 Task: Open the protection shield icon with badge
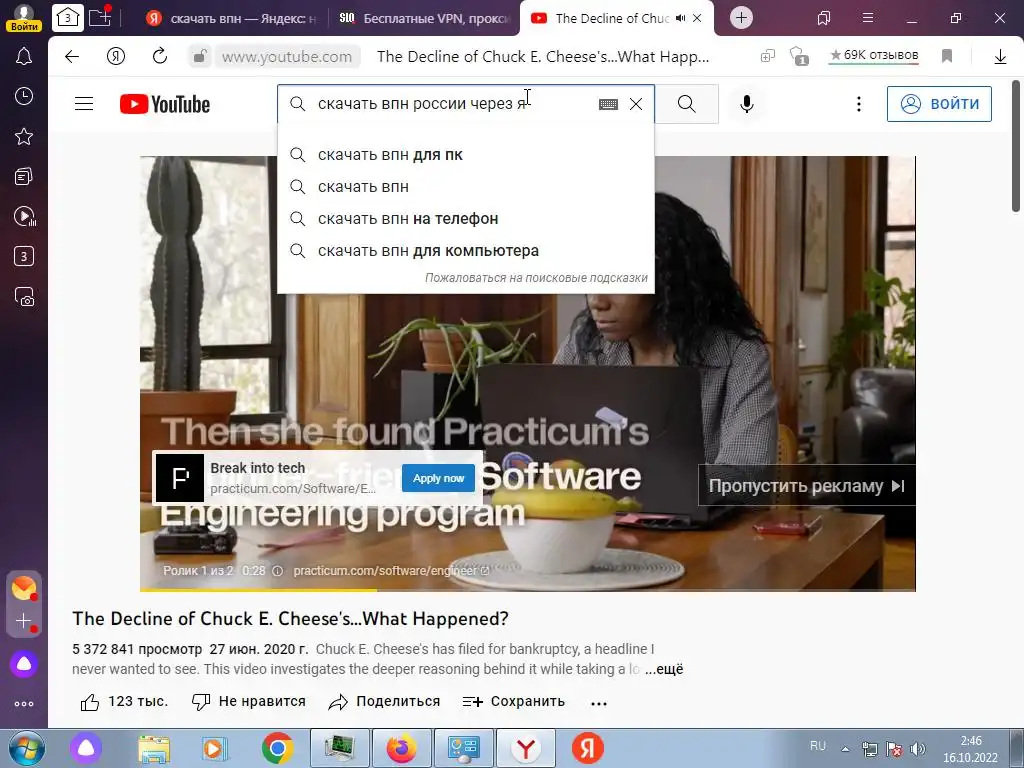point(799,57)
